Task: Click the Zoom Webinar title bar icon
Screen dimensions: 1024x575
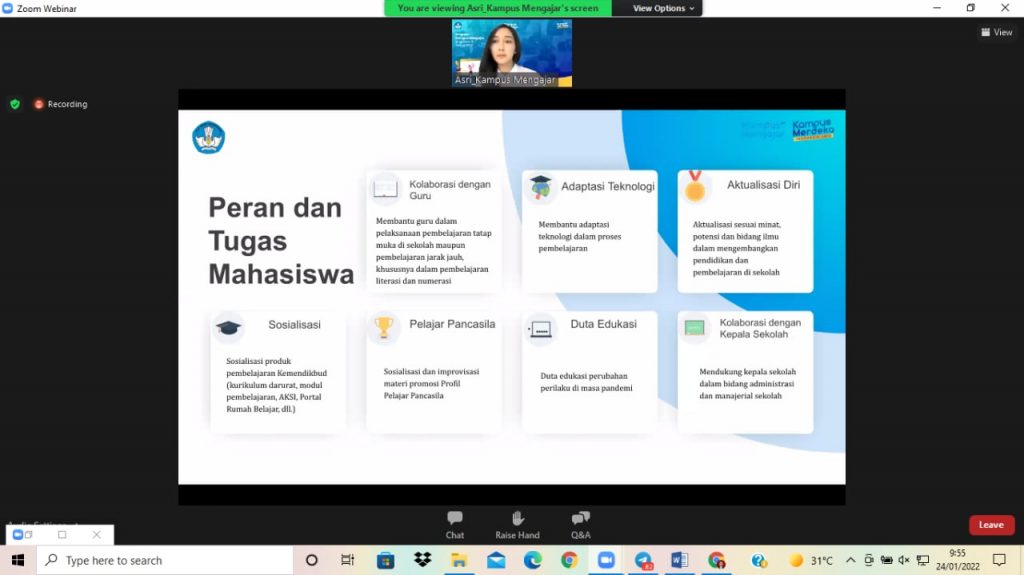Action: [x=8, y=8]
